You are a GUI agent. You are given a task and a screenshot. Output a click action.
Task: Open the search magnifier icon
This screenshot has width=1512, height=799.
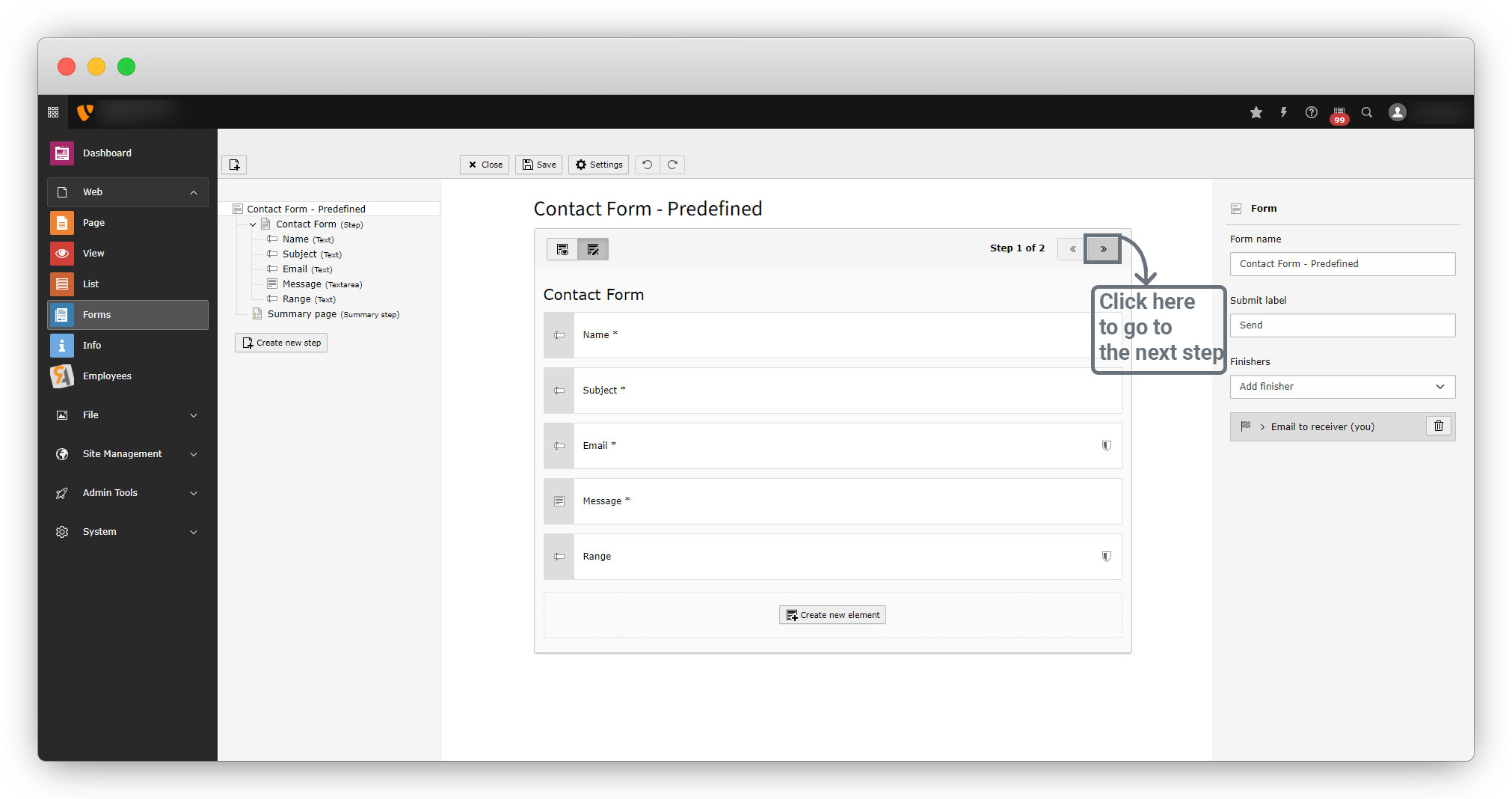[x=1367, y=112]
